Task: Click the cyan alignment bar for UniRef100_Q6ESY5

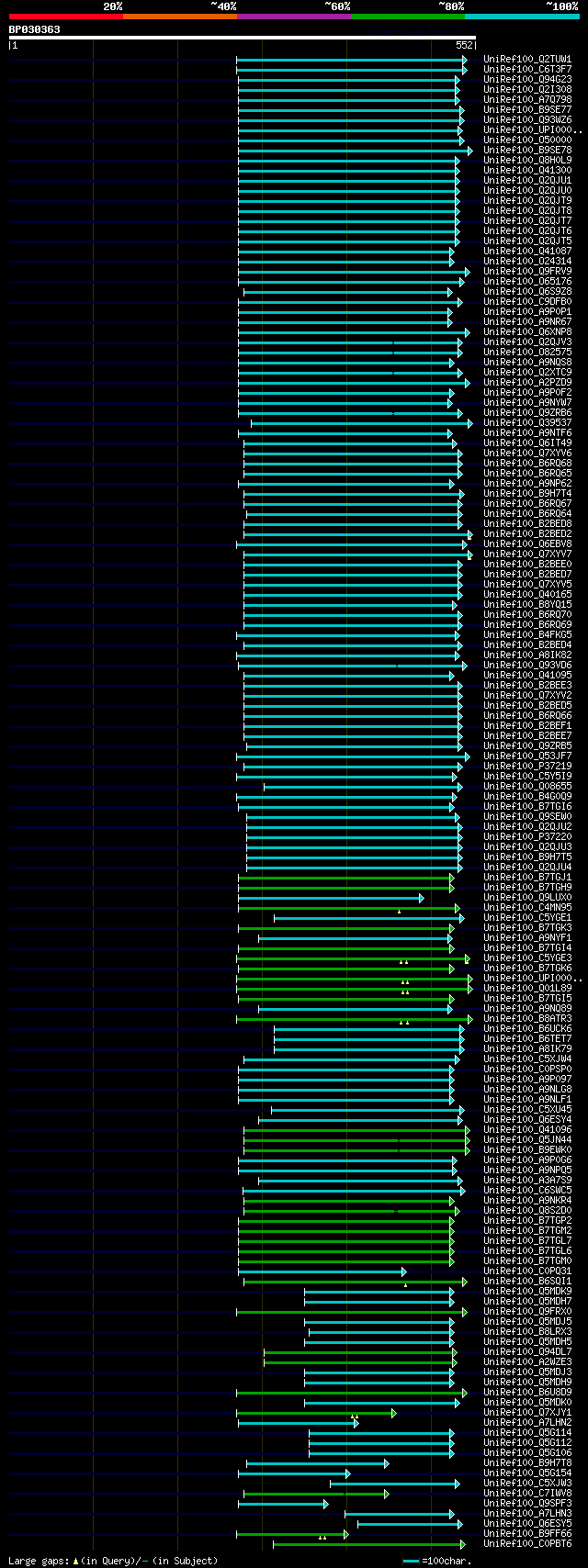Action: (411, 1523)
